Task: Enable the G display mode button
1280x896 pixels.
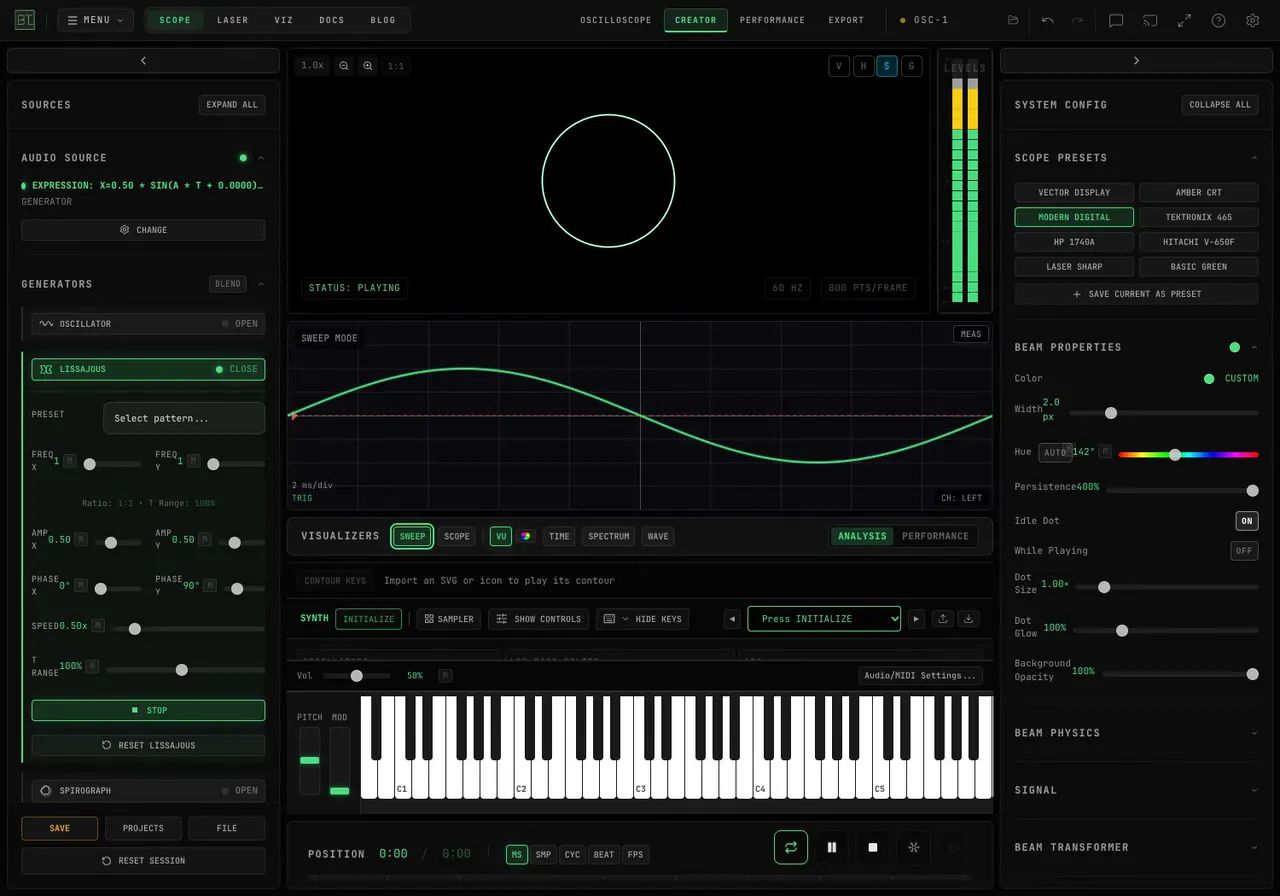Action: pos(911,66)
